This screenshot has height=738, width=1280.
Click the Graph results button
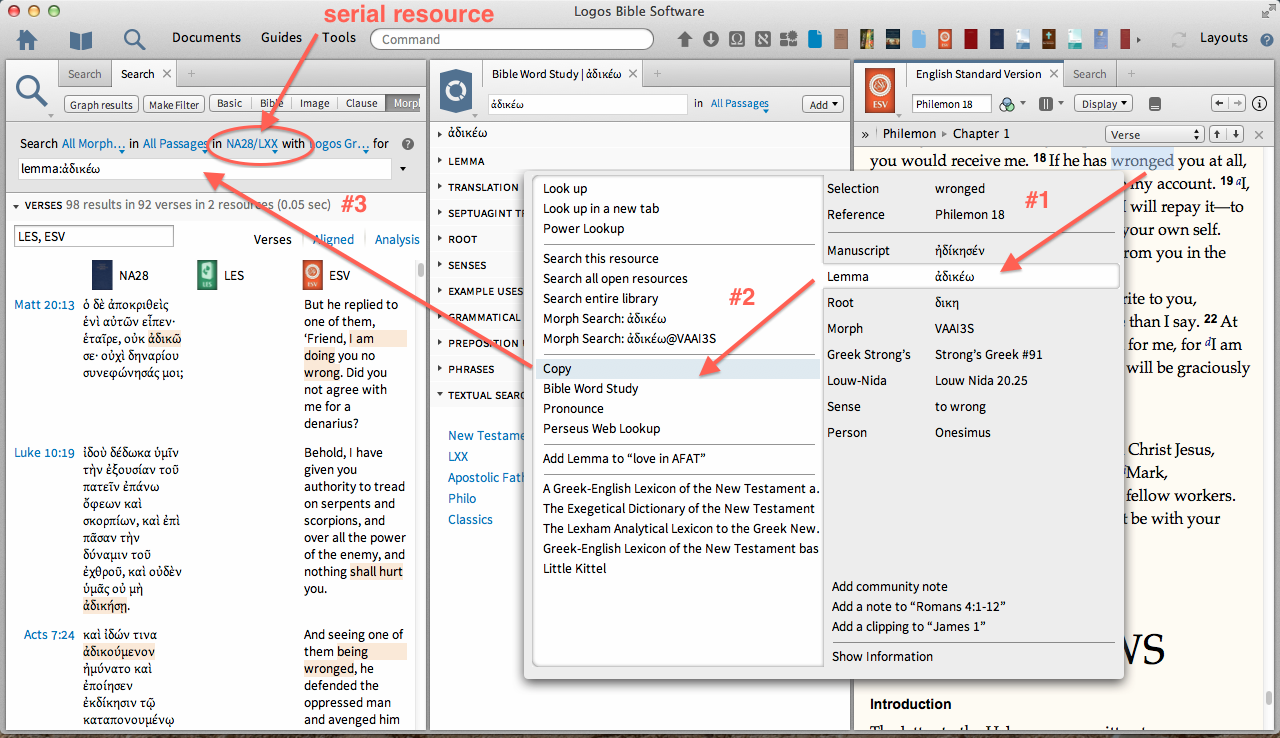tap(101, 104)
